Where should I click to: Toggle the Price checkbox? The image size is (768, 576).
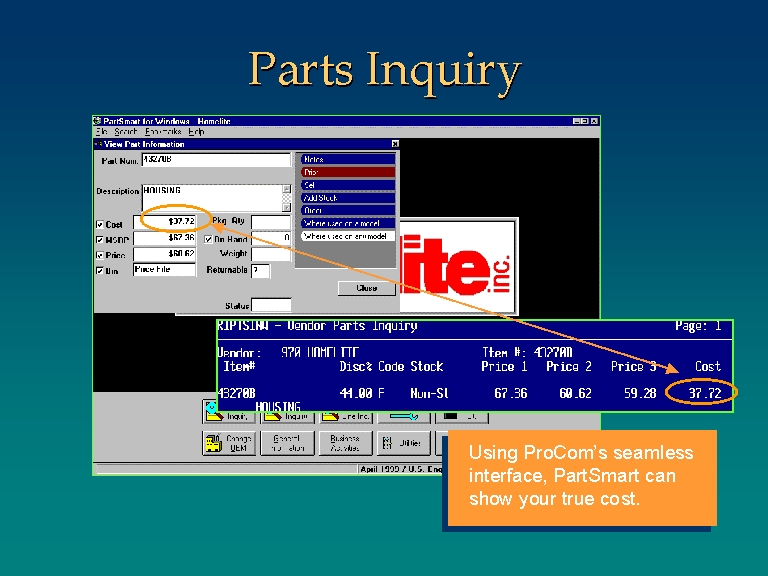pyautogui.click(x=100, y=255)
